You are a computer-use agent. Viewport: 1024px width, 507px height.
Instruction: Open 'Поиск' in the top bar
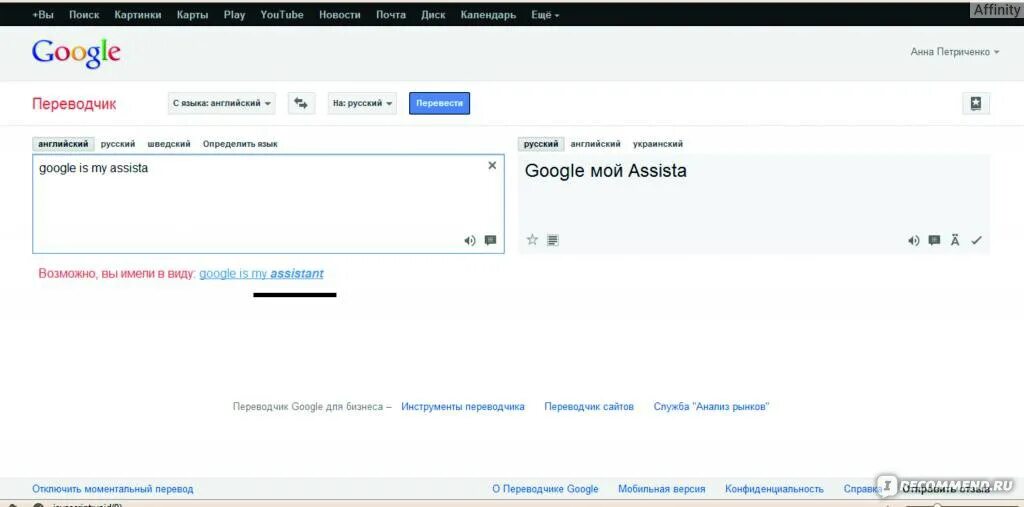point(84,14)
